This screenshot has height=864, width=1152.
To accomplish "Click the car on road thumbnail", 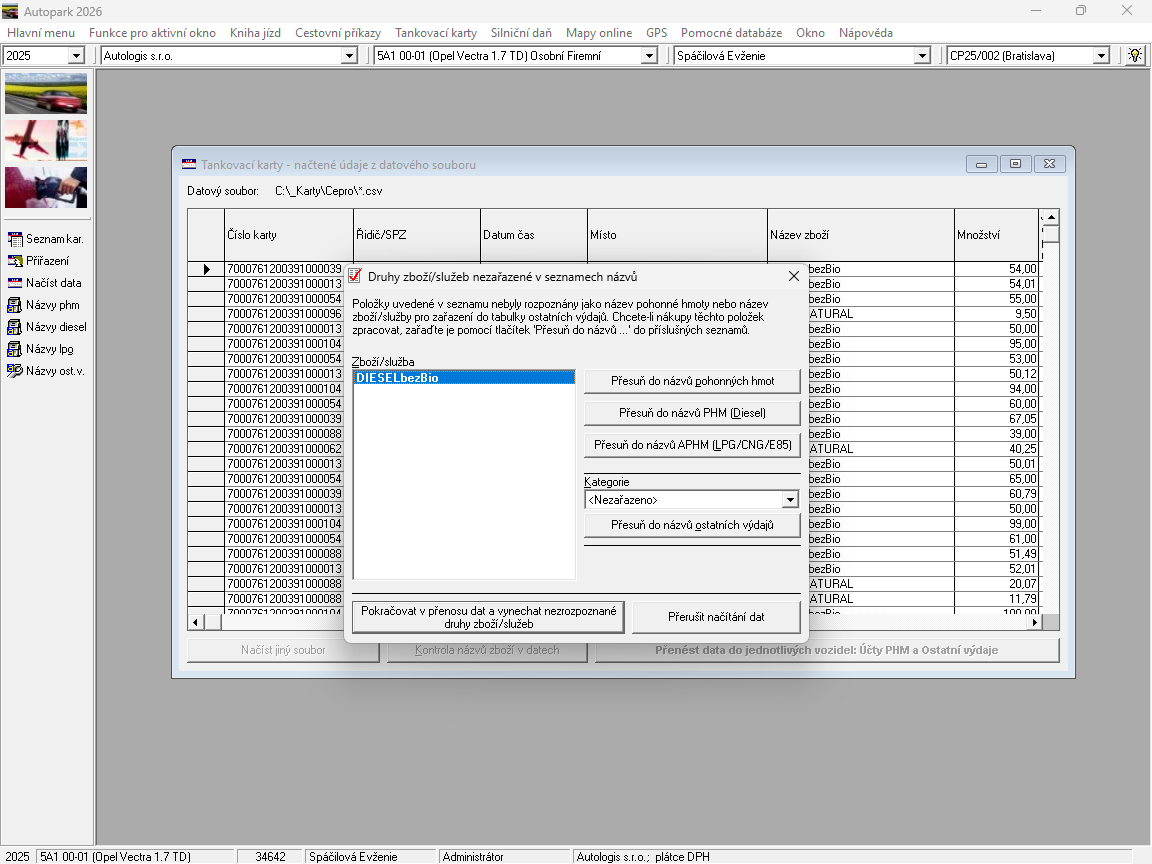I will pos(46,93).
